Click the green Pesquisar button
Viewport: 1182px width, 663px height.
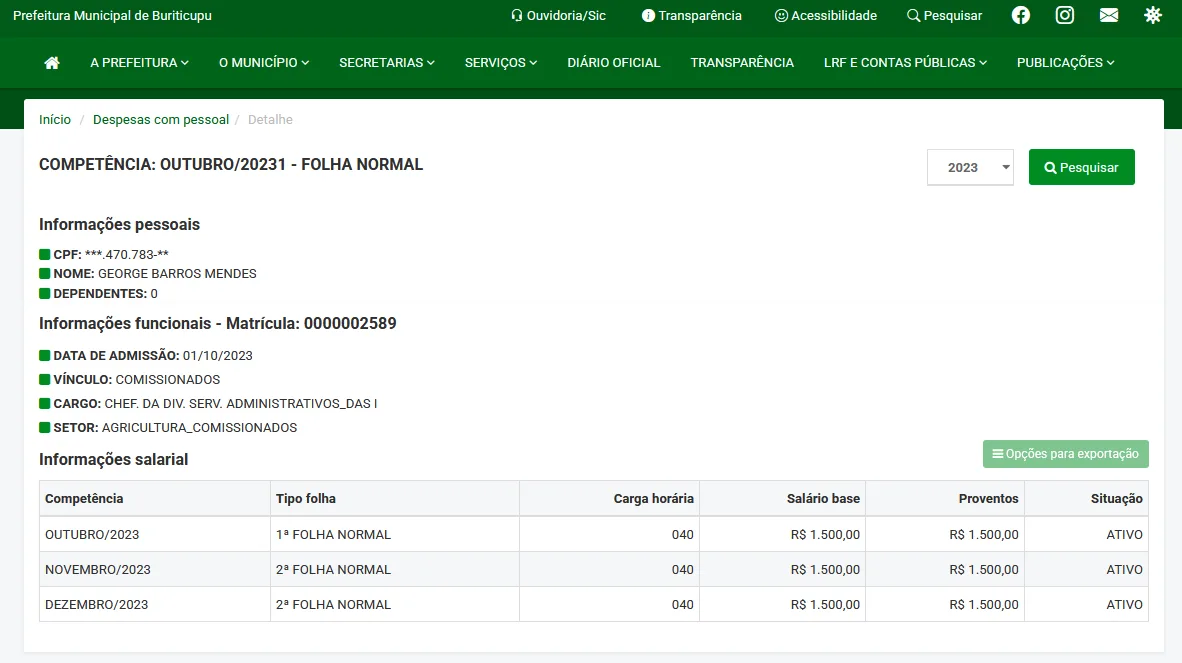pos(1081,167)
